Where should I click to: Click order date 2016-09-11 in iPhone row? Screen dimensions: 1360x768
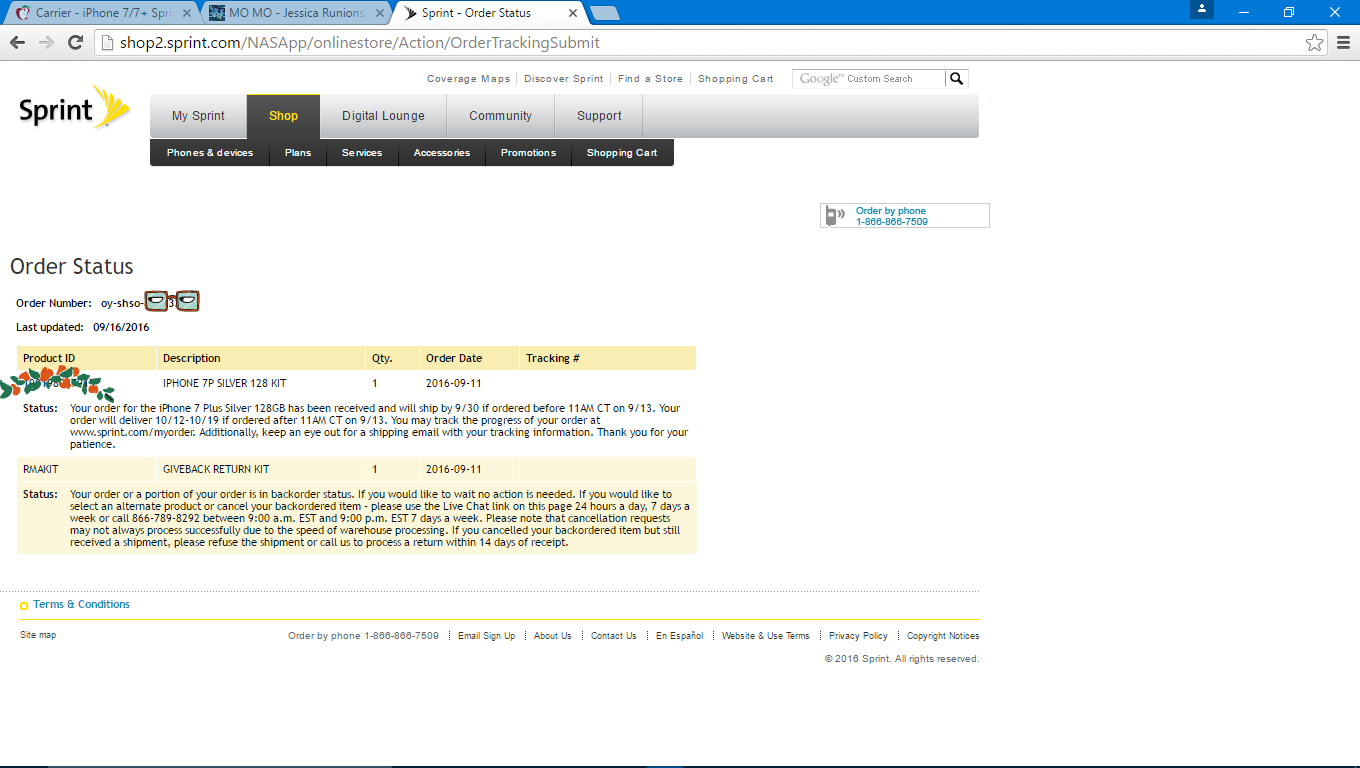pyautogui.click(x=454, y=383)
